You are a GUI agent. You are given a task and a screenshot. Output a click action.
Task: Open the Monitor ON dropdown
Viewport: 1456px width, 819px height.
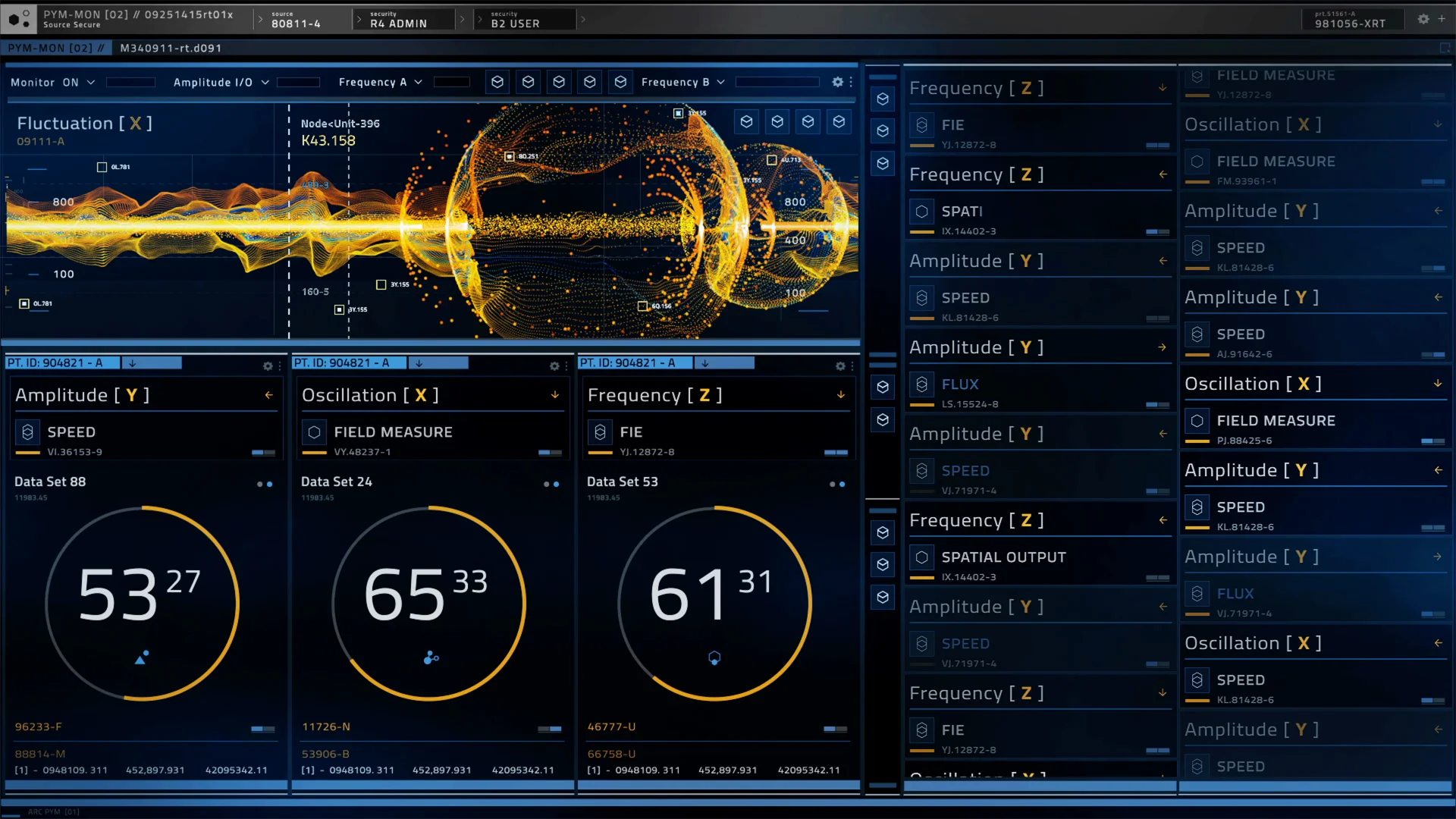53,82
